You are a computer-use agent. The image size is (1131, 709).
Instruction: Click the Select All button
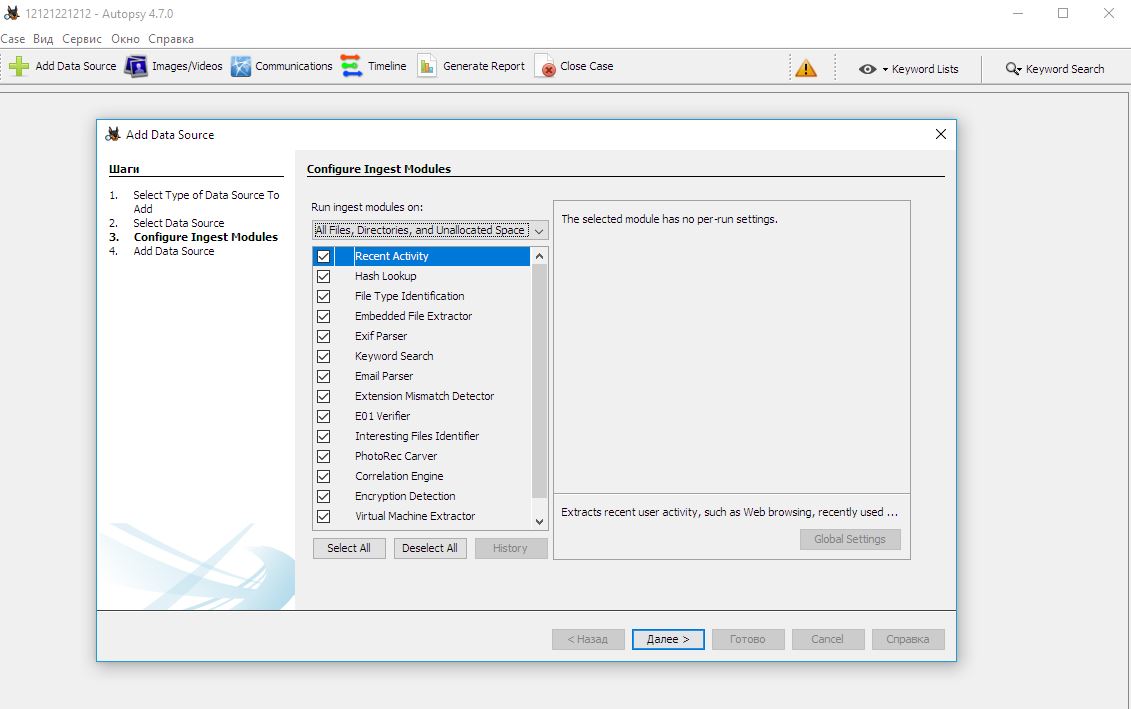pyautogui.click(x=349, y=548)
